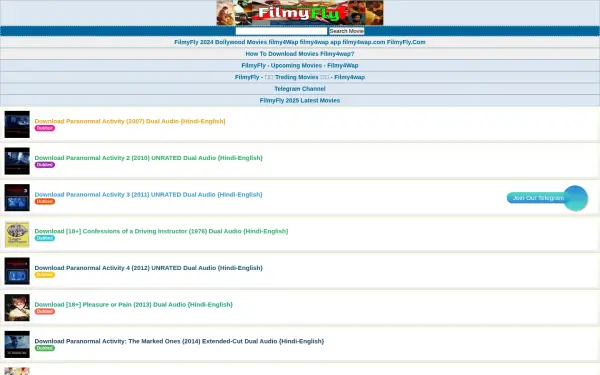Click yellow Dubbed tag under Paranormal Activity 4
600x375 pixels.
click(x=45, y=275)
